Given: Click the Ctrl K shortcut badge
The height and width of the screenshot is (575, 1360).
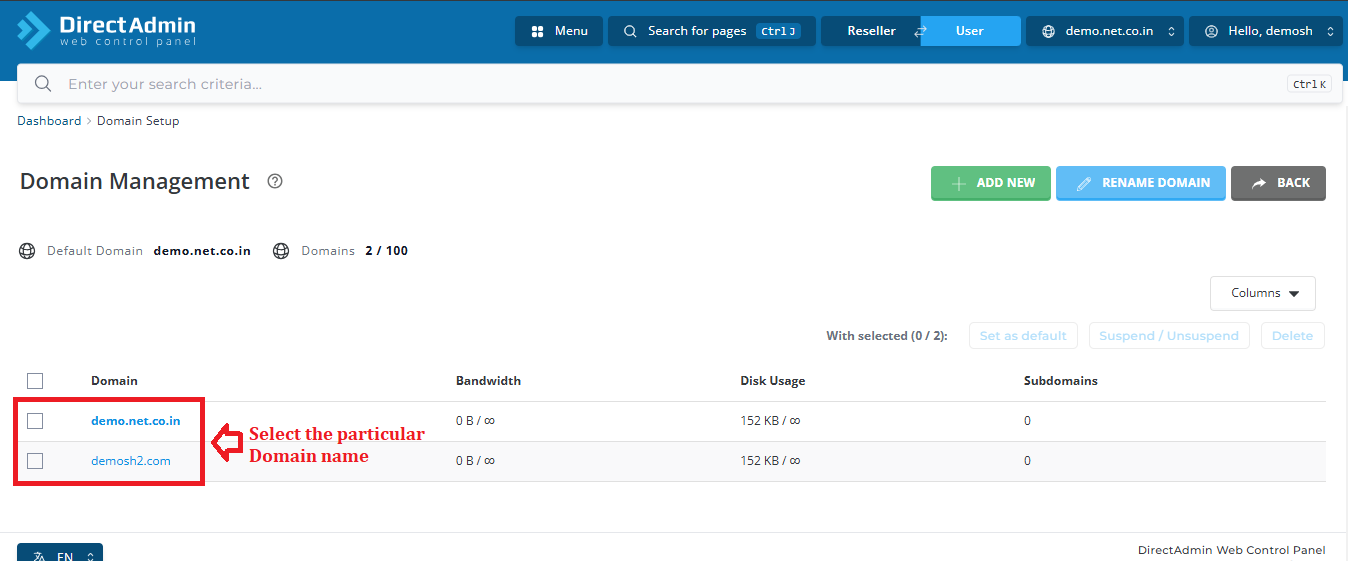Looking at the screenshot, I should 1309,84.
